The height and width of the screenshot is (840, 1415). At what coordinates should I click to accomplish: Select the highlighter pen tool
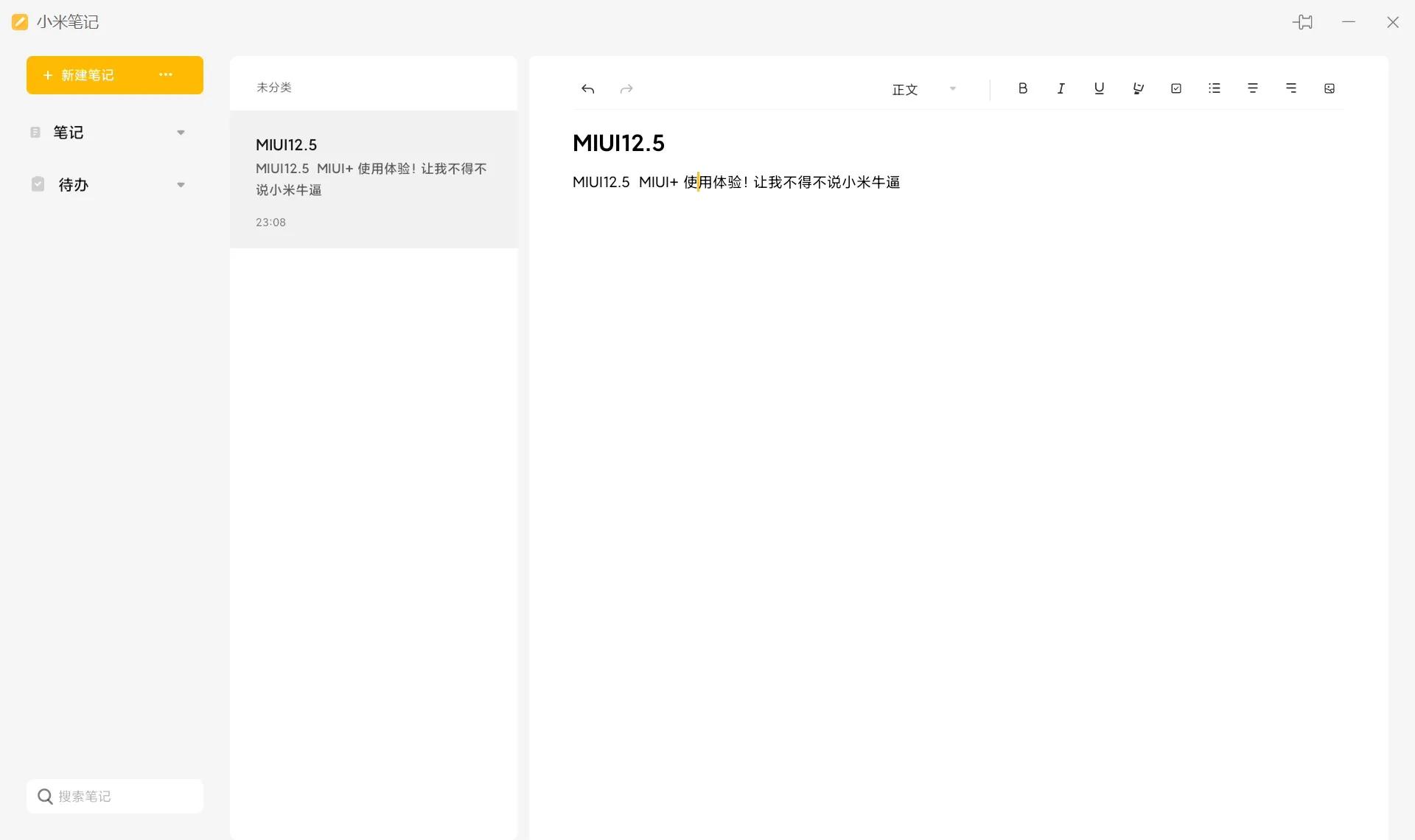click(1138, 88)
